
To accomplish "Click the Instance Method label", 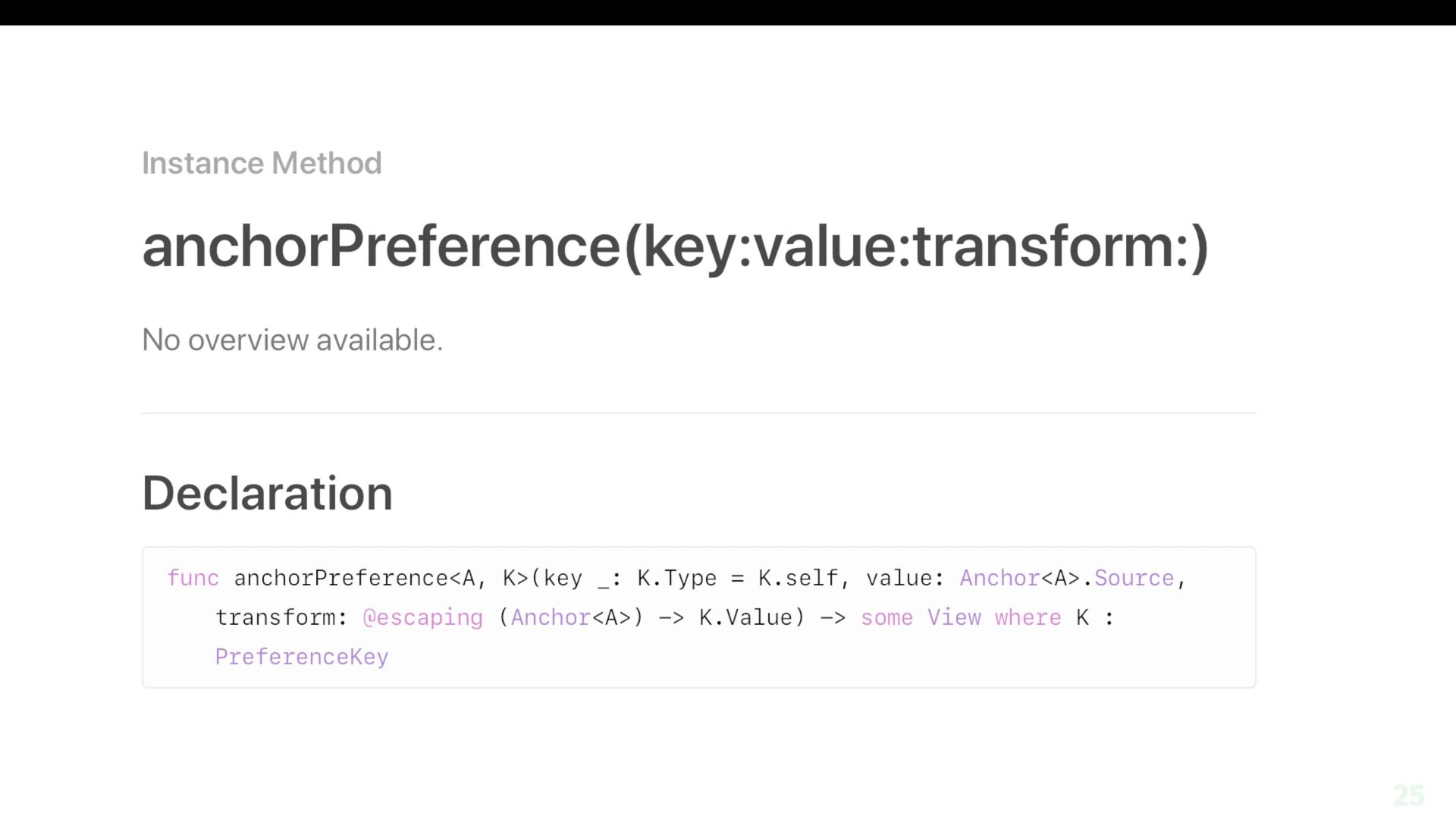I will coord(262,163).
